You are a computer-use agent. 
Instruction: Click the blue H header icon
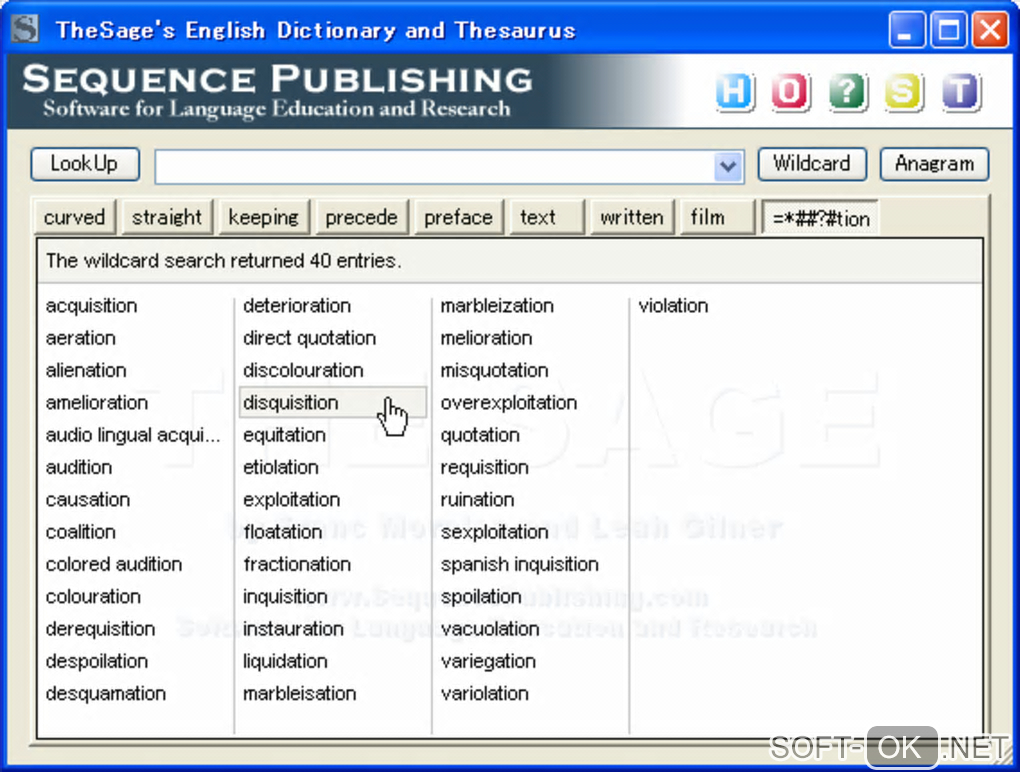734,91
